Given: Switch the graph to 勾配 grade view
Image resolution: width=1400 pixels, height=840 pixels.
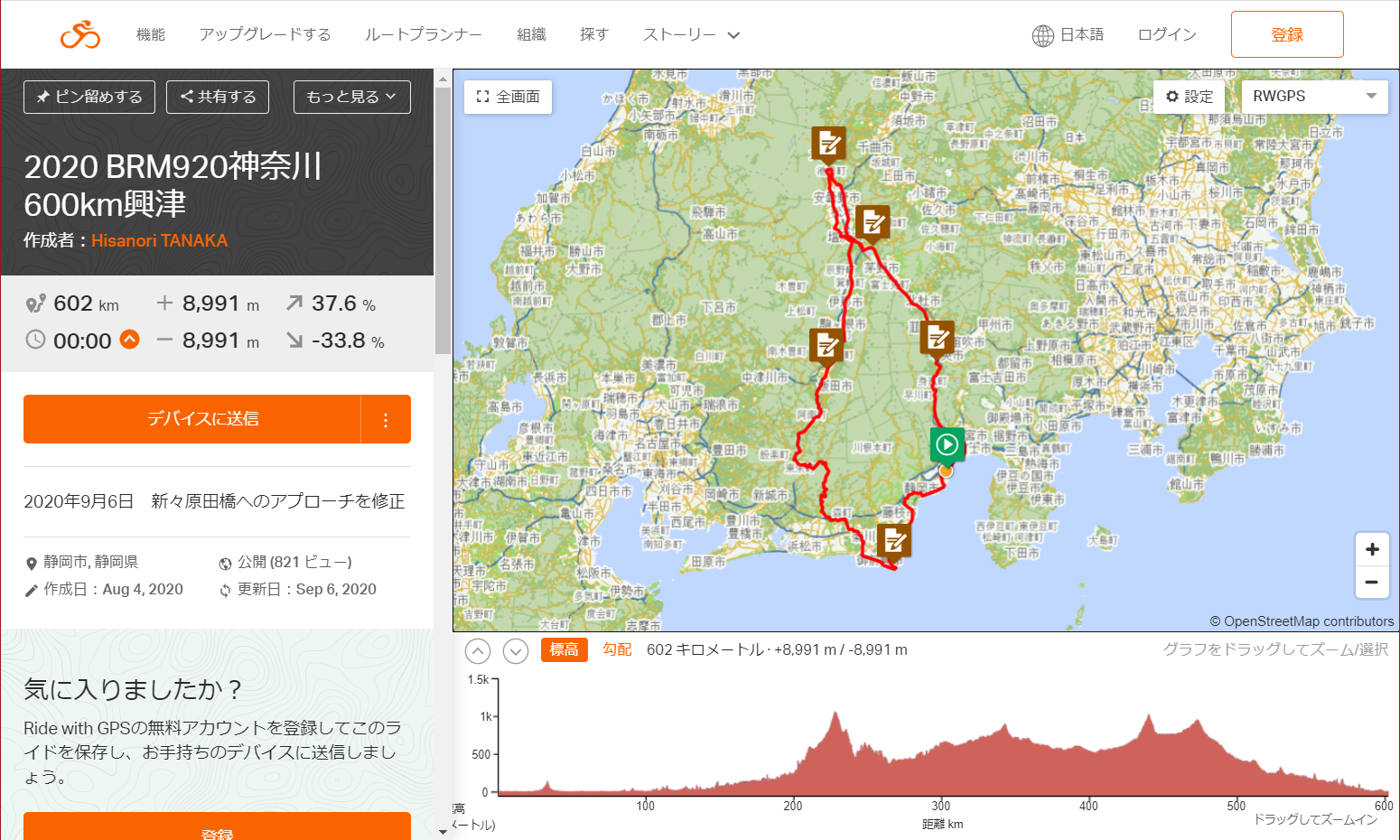Looking at the screenshot, I should (x=617, y=649).
